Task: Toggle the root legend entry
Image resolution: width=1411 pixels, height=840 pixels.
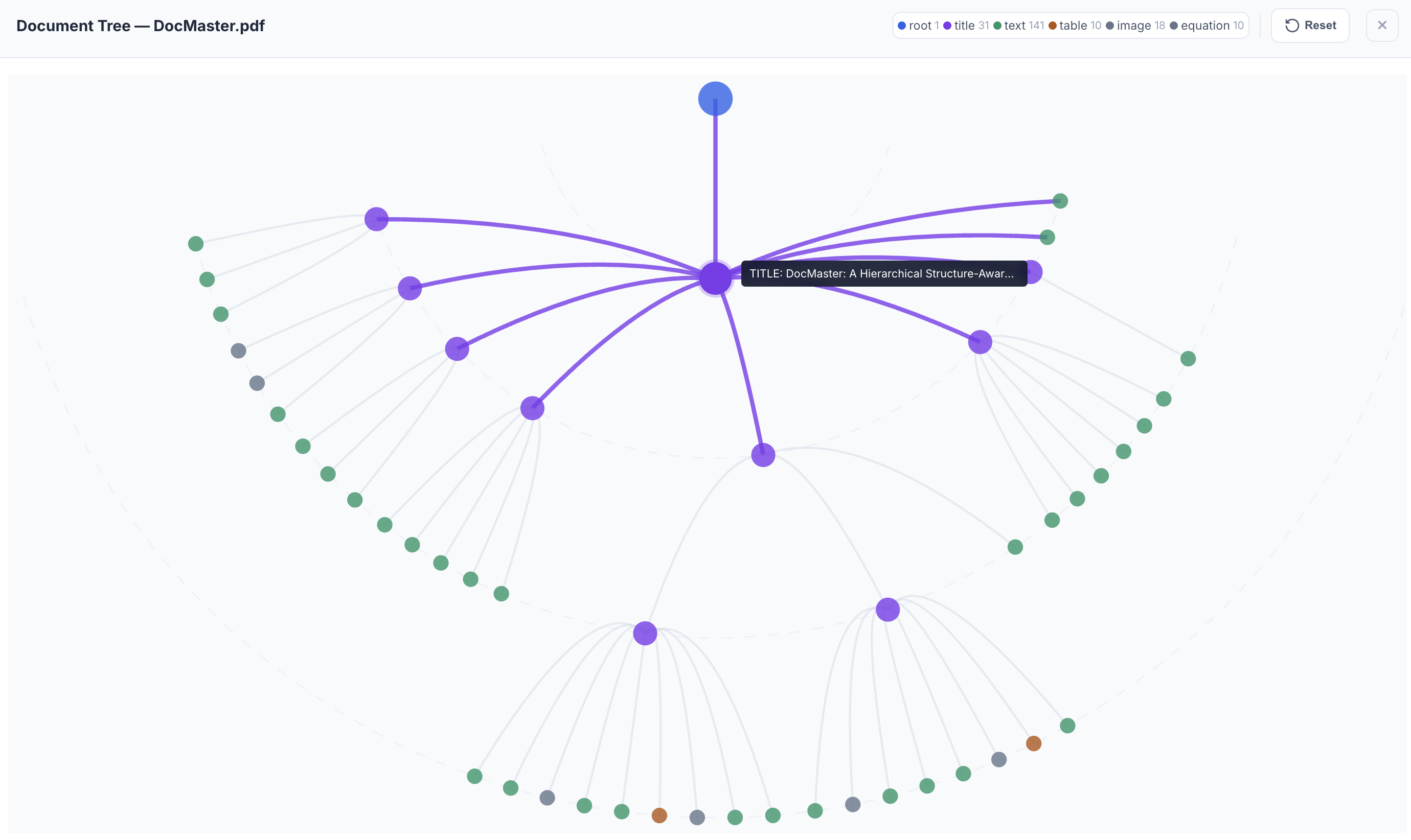Action: [x=918, y=26]
